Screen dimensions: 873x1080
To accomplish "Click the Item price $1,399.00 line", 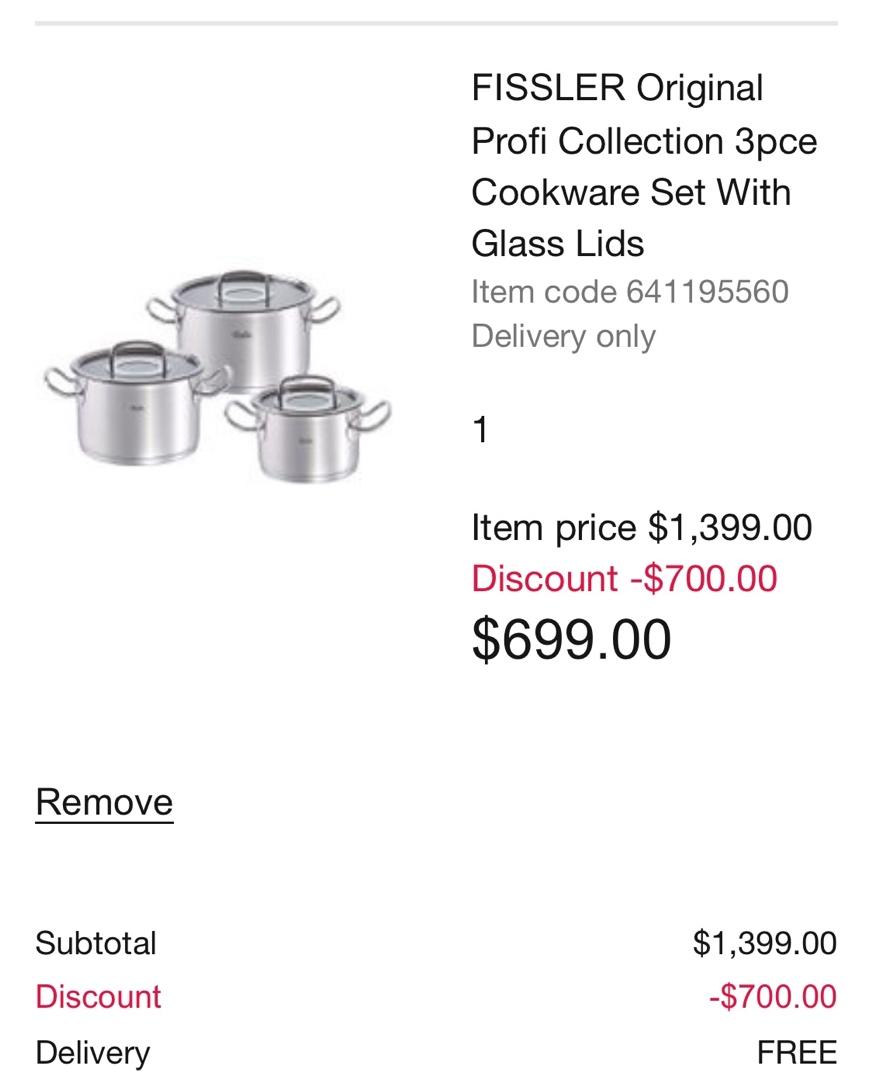I will pos(641,527).
